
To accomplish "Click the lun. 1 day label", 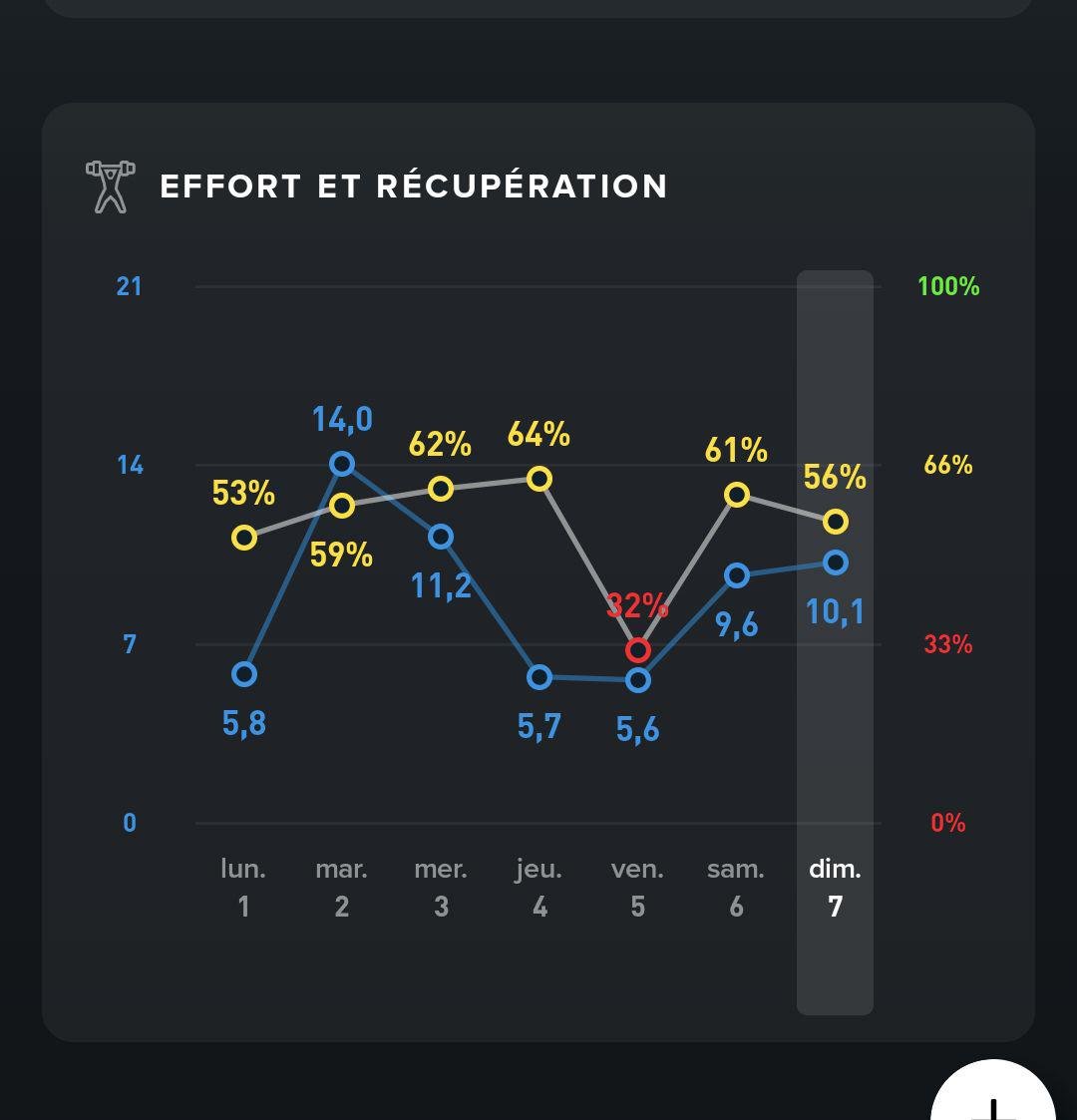I will pos(242,888).
